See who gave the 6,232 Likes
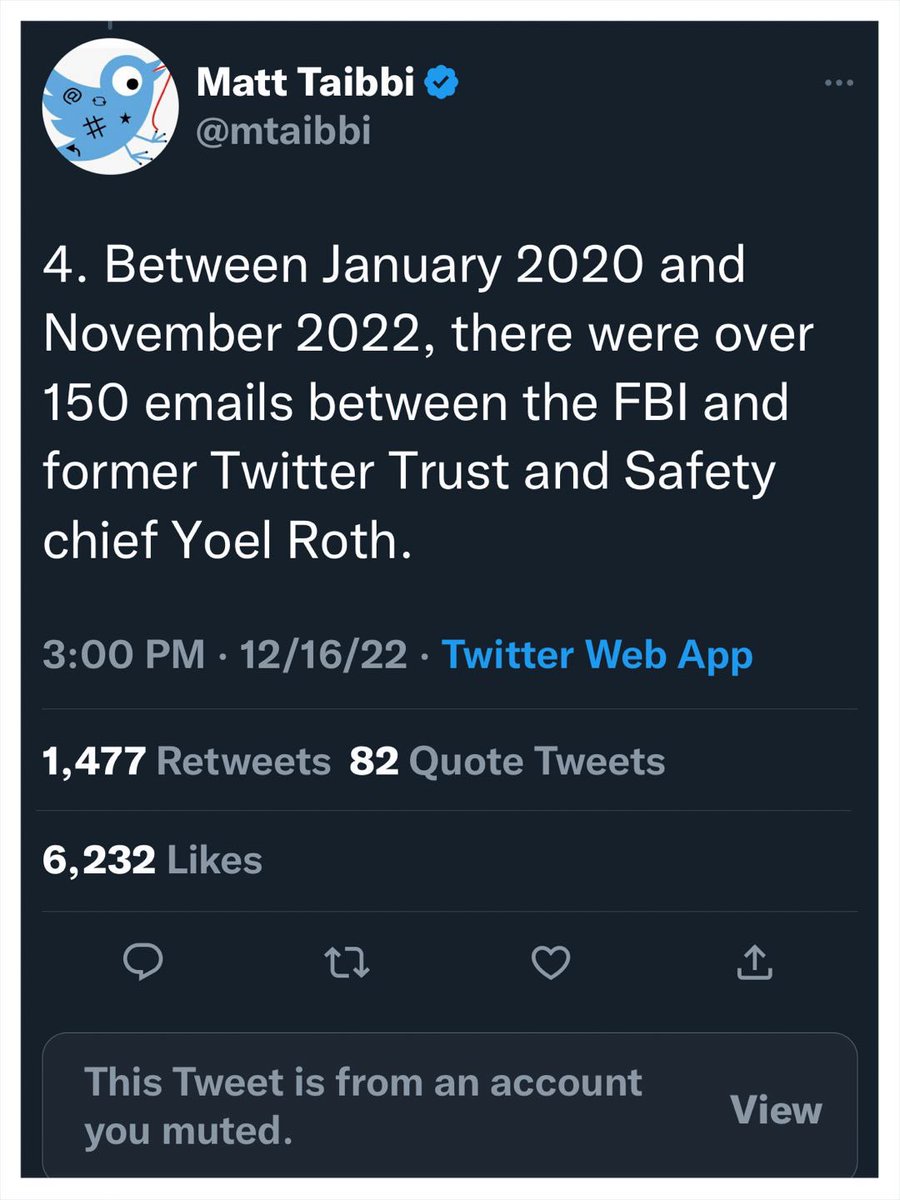This screenshot has width=900, height=1200. (152, 859)
